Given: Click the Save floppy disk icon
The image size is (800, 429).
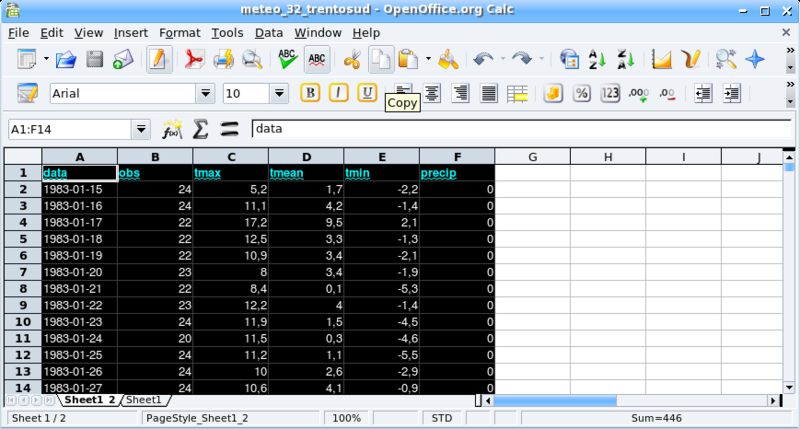Looking at the screenshot, I should click(94, 59).
